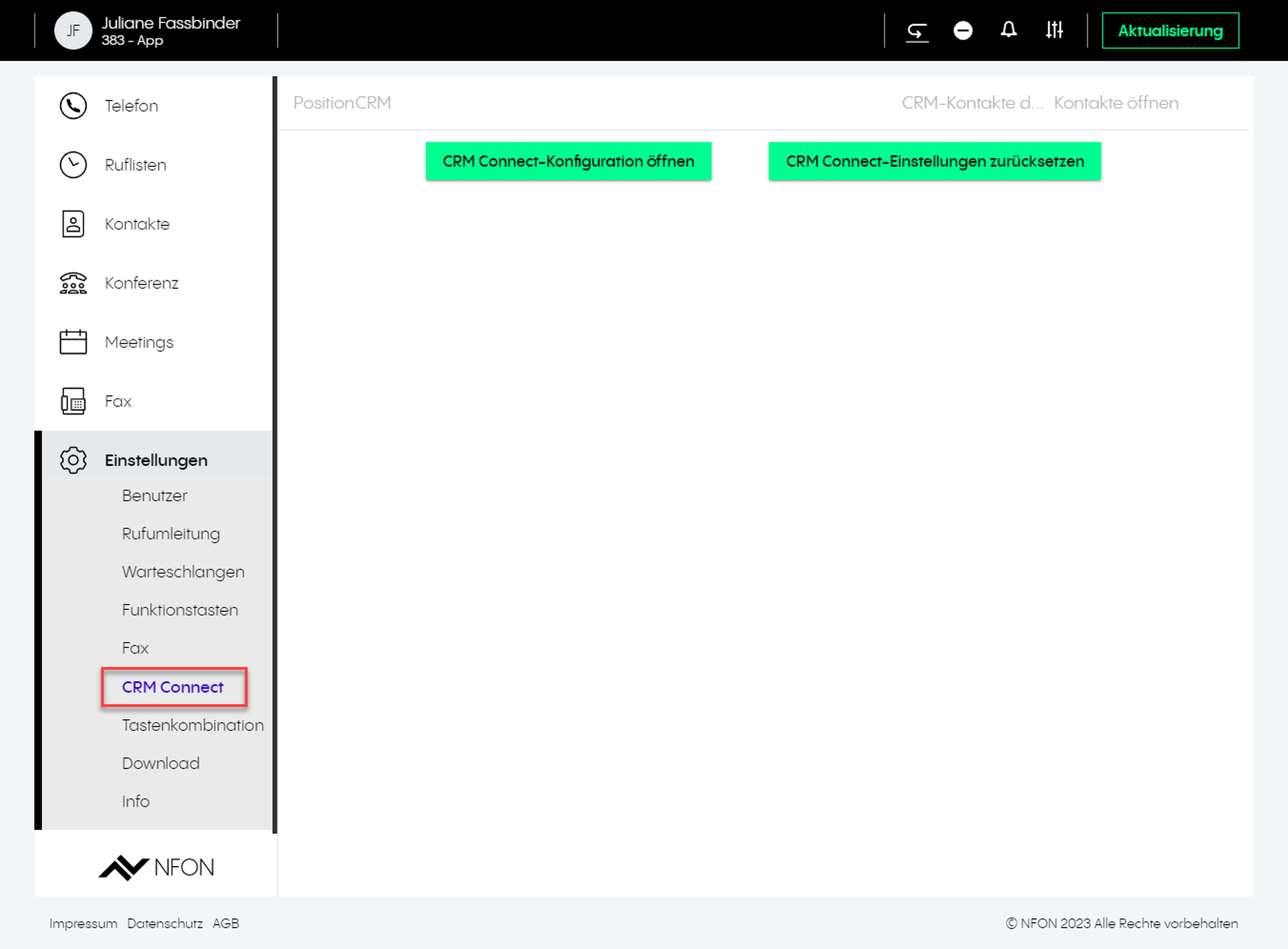The width and height of the screenshot is (1288, 949).
Task: Click the Kontakte address book icon
Action: 73,224
